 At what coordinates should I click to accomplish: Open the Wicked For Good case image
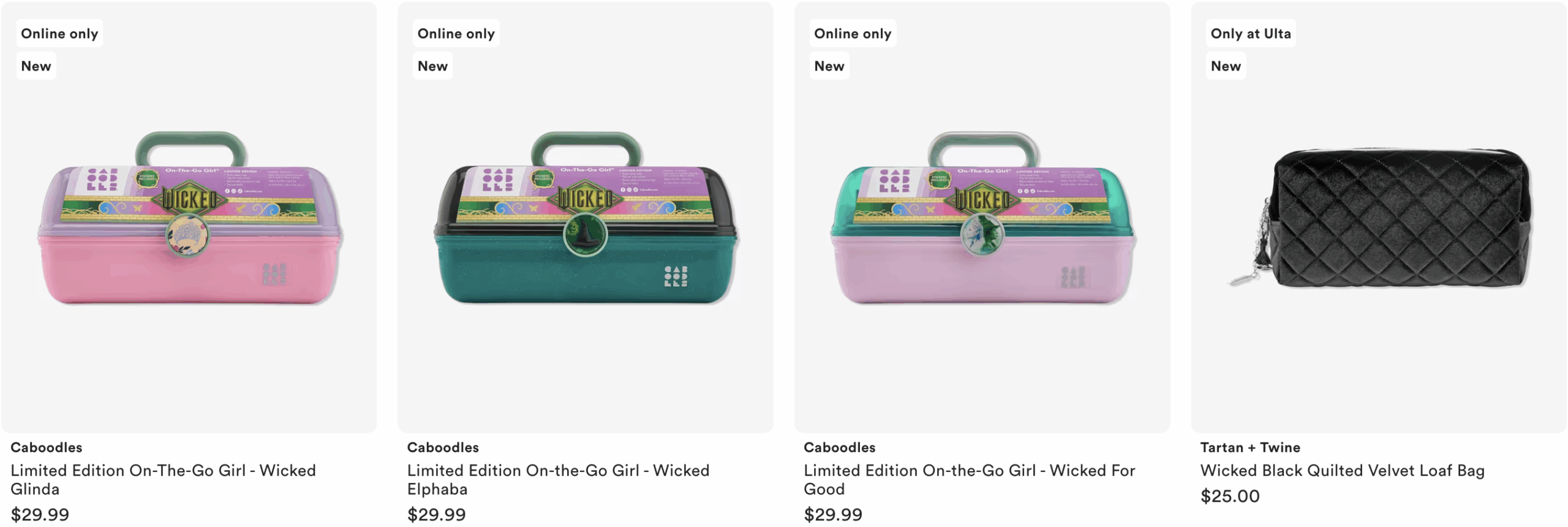(x=982, y=219)
